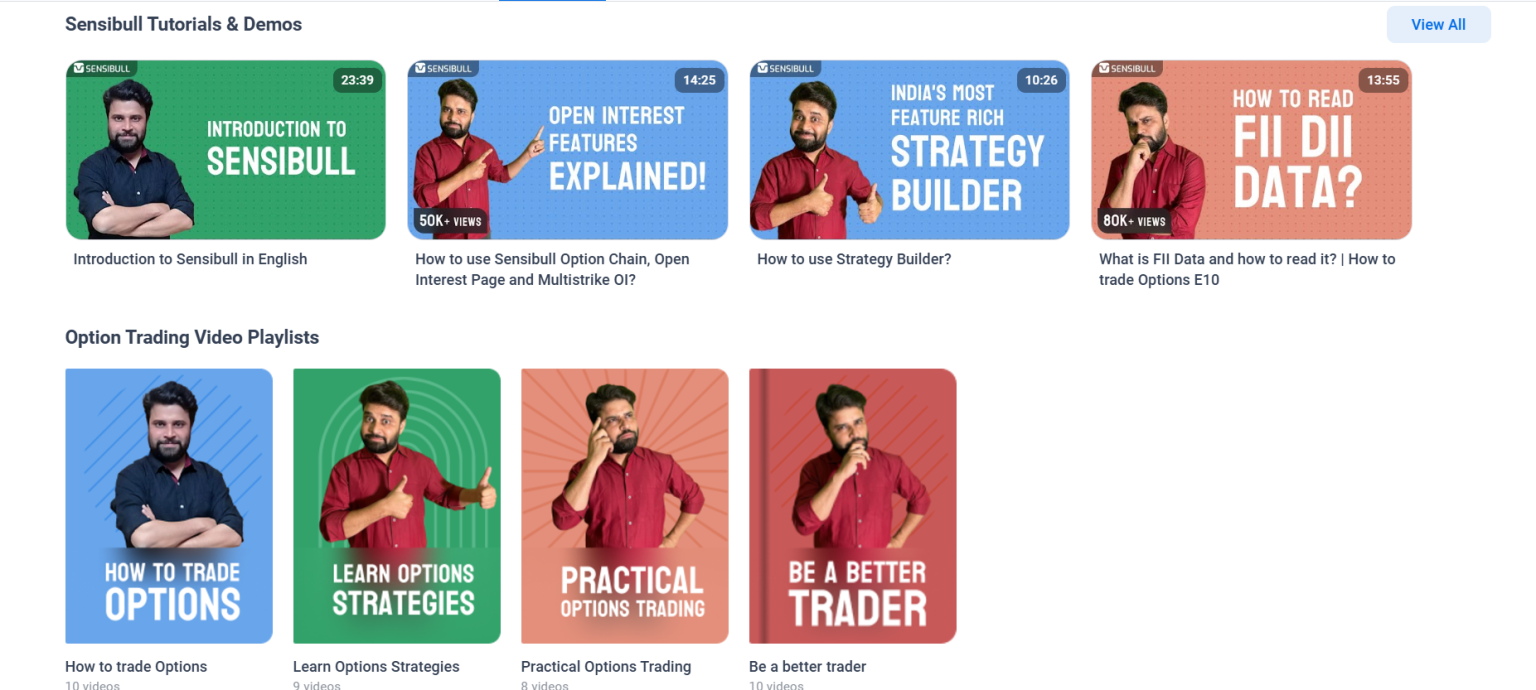The image size is (1536, 690).
Task: Click the Be a better trader playlist label
Action: point(807,666)
